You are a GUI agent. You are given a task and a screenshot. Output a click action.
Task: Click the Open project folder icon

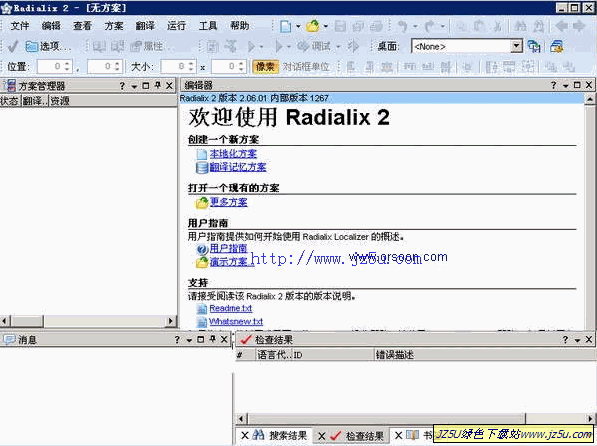tap(313, 26)
